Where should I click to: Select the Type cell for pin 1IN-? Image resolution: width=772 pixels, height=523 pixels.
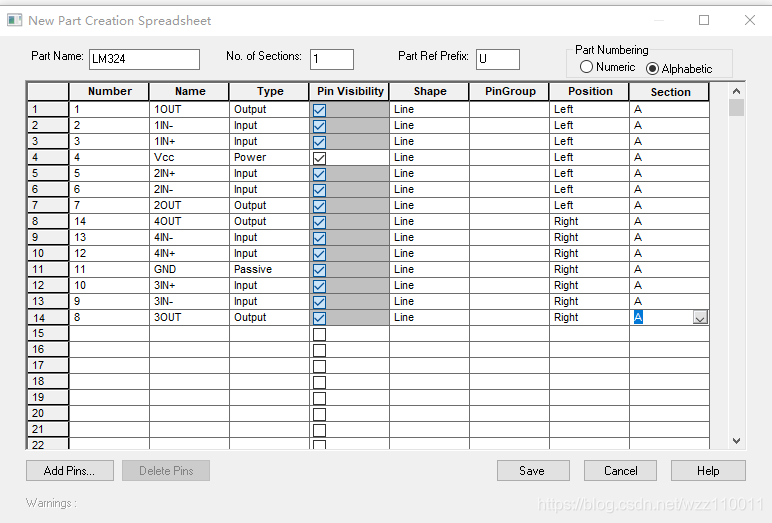pyautogui.click(x=269, y=126)
